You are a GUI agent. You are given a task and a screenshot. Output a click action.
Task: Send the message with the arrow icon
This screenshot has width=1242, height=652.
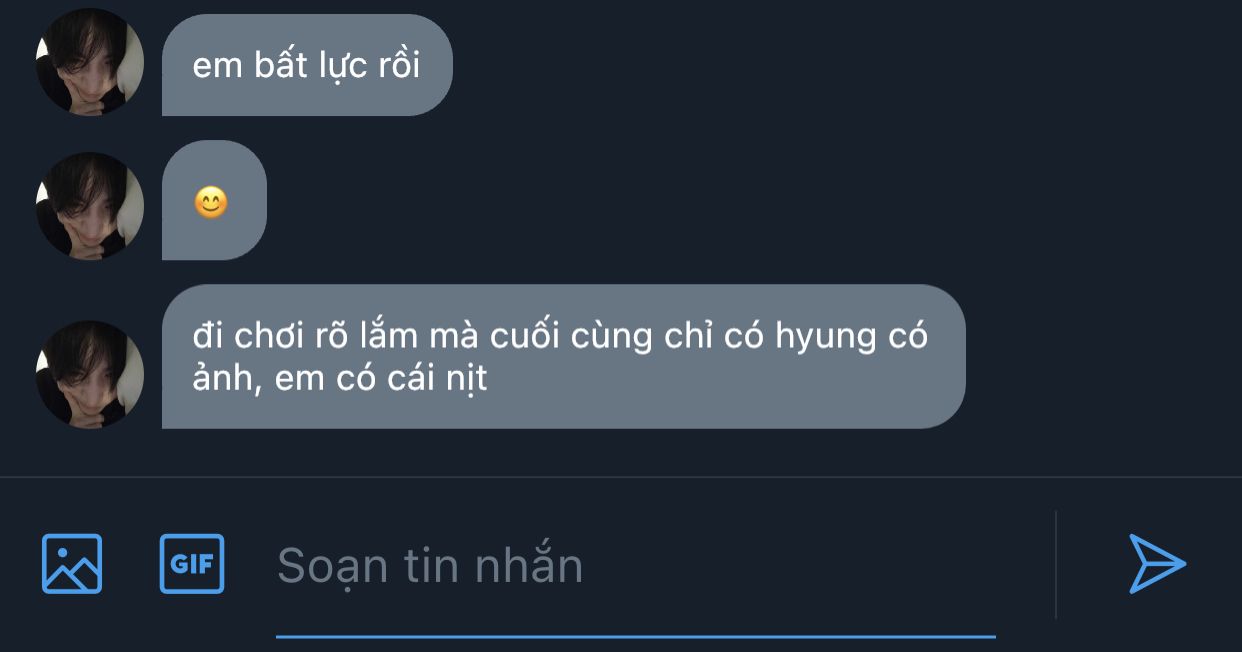tap(1157, 564)
